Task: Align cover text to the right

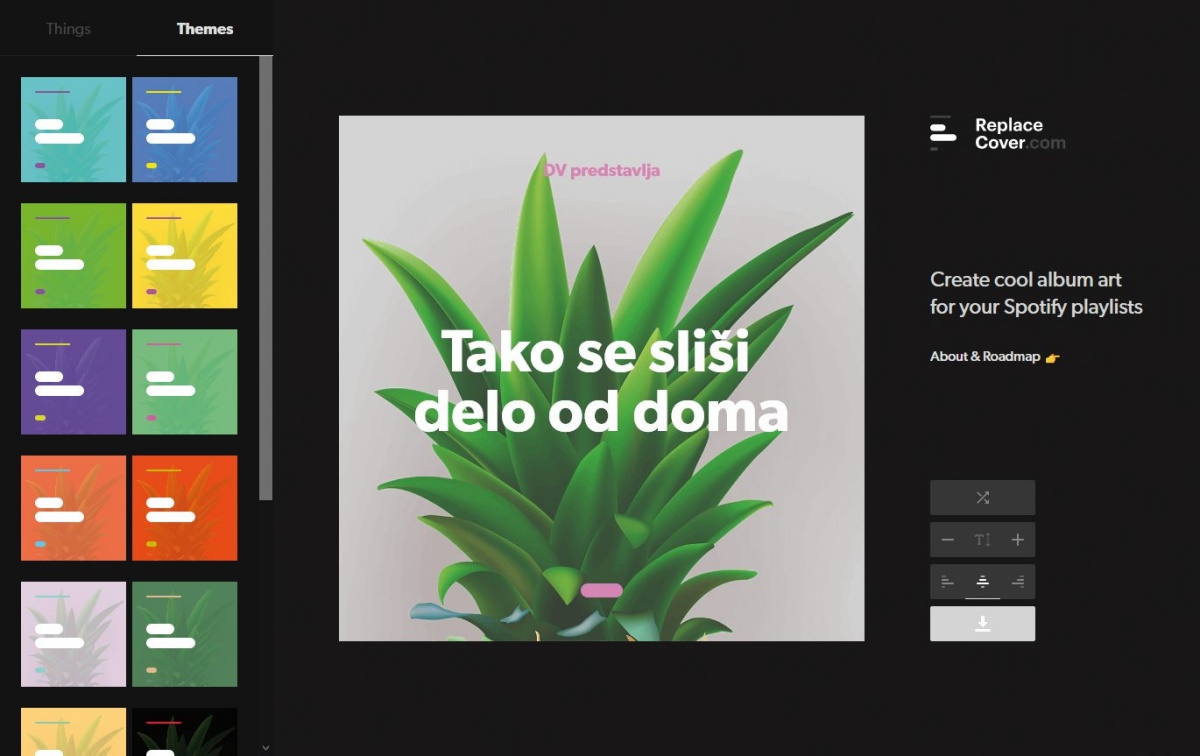Action: click(x=1017, y=581)
